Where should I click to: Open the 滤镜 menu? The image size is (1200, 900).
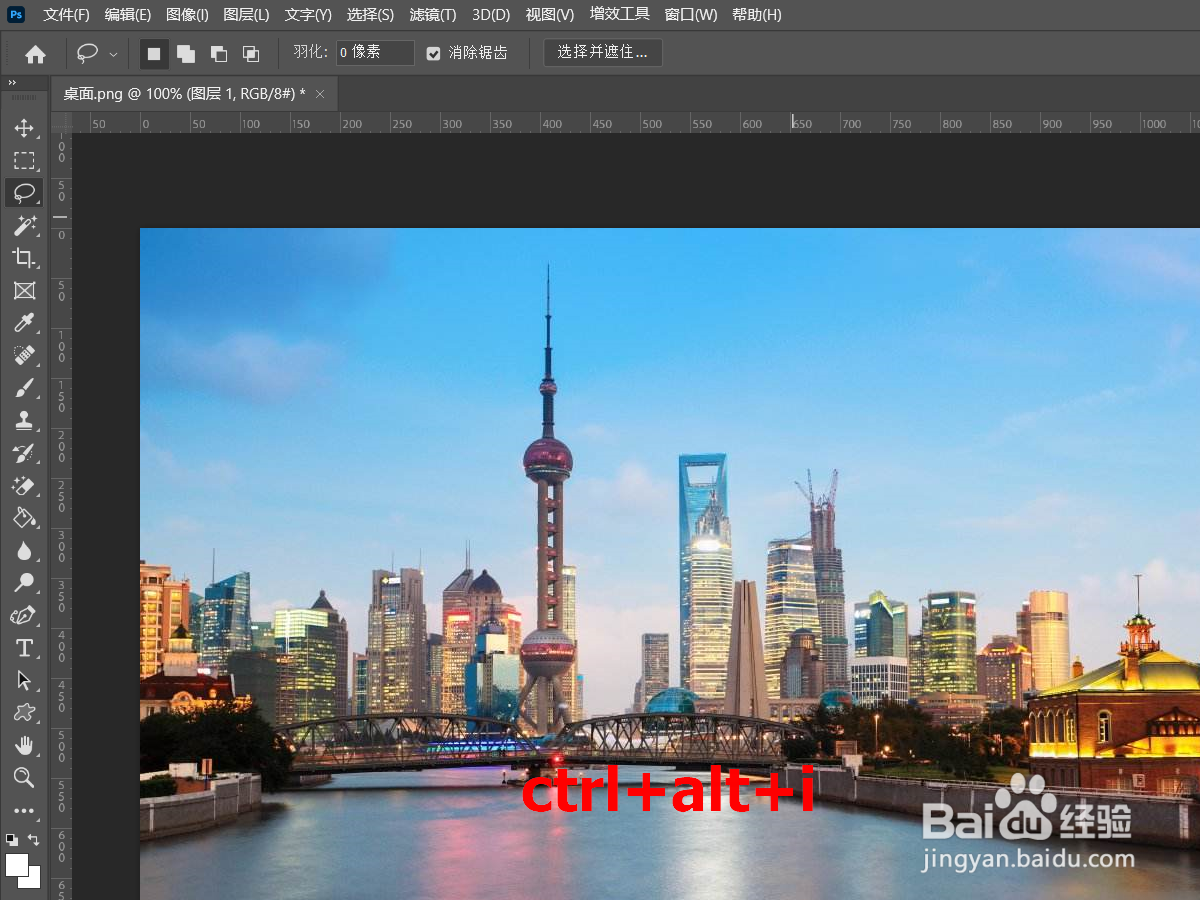pos(432,14)
